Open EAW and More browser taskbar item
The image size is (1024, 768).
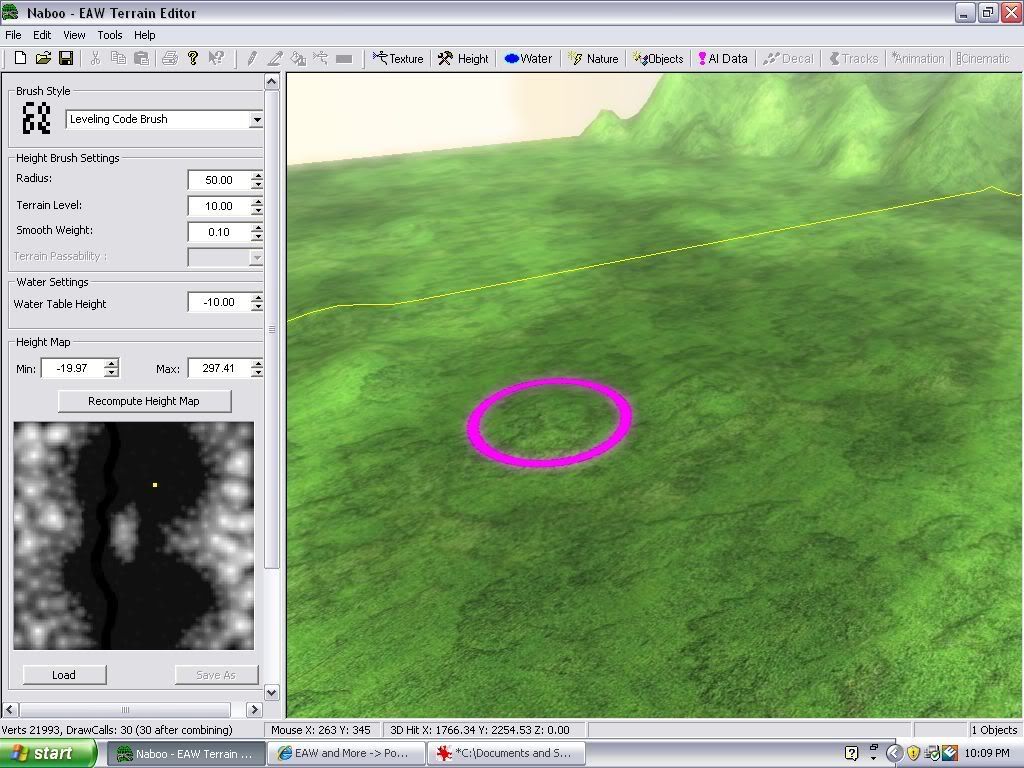(x=346, y=754)
